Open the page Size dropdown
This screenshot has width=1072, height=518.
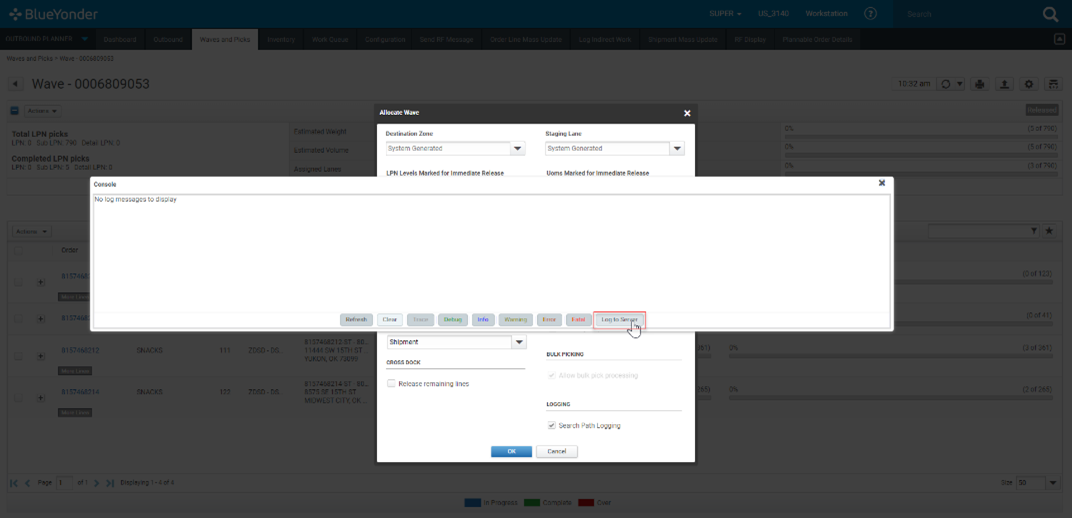point(1052,482)
